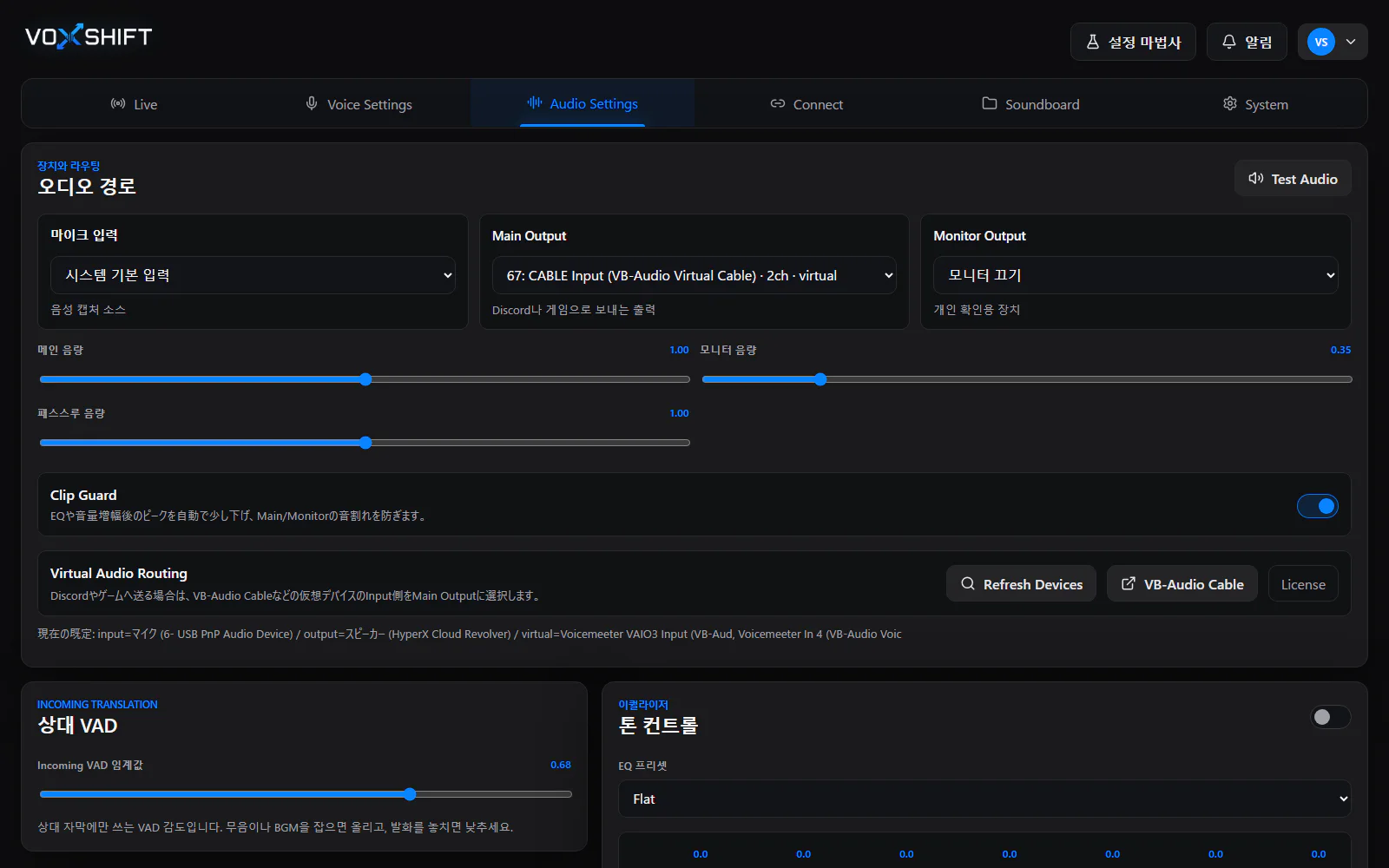This screenshot has width=1389, height=868.
Task: Click the gear icon of System tab
Action: (1230, 103)
